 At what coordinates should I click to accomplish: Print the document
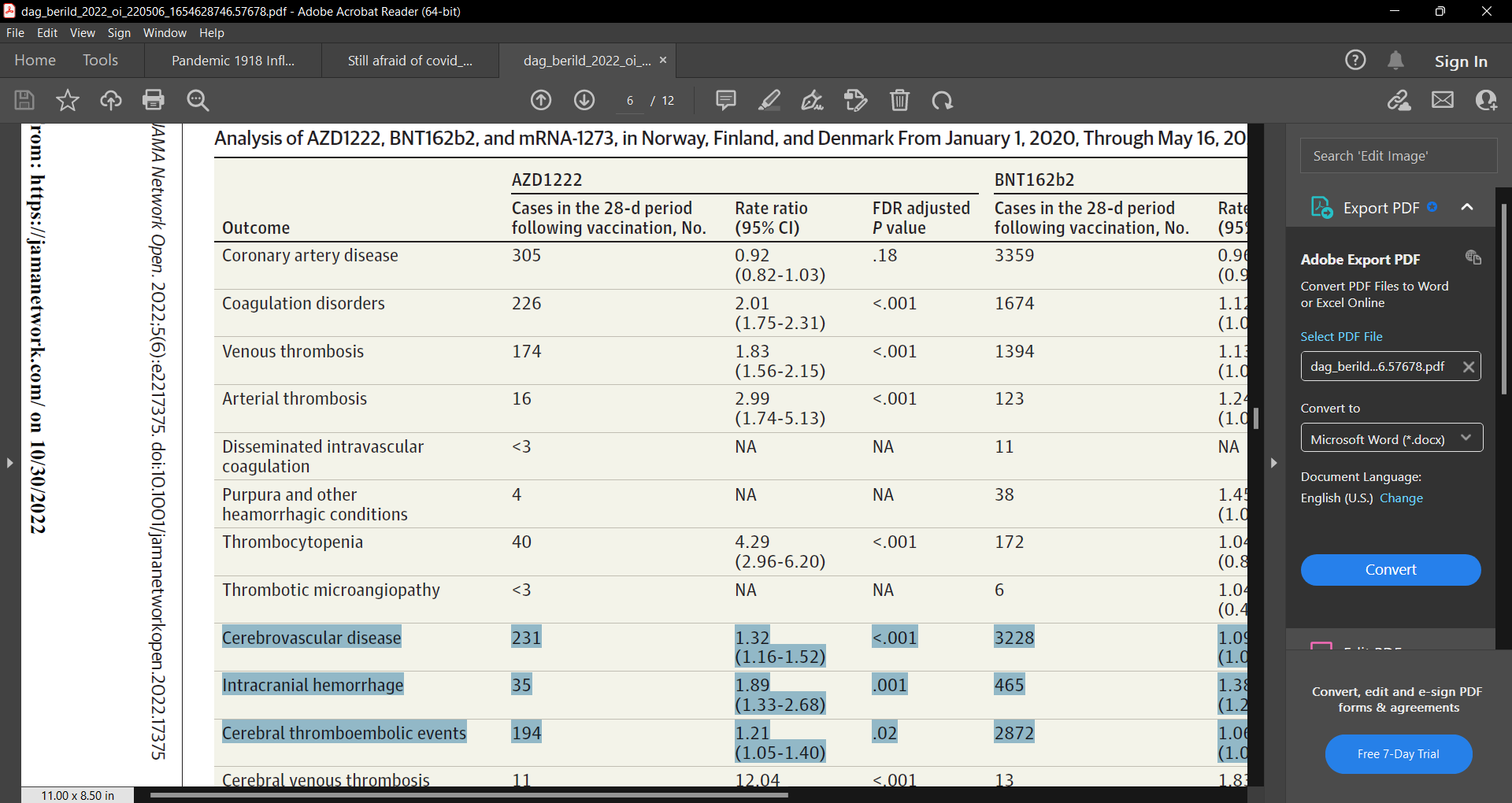(x=154, y=100)
